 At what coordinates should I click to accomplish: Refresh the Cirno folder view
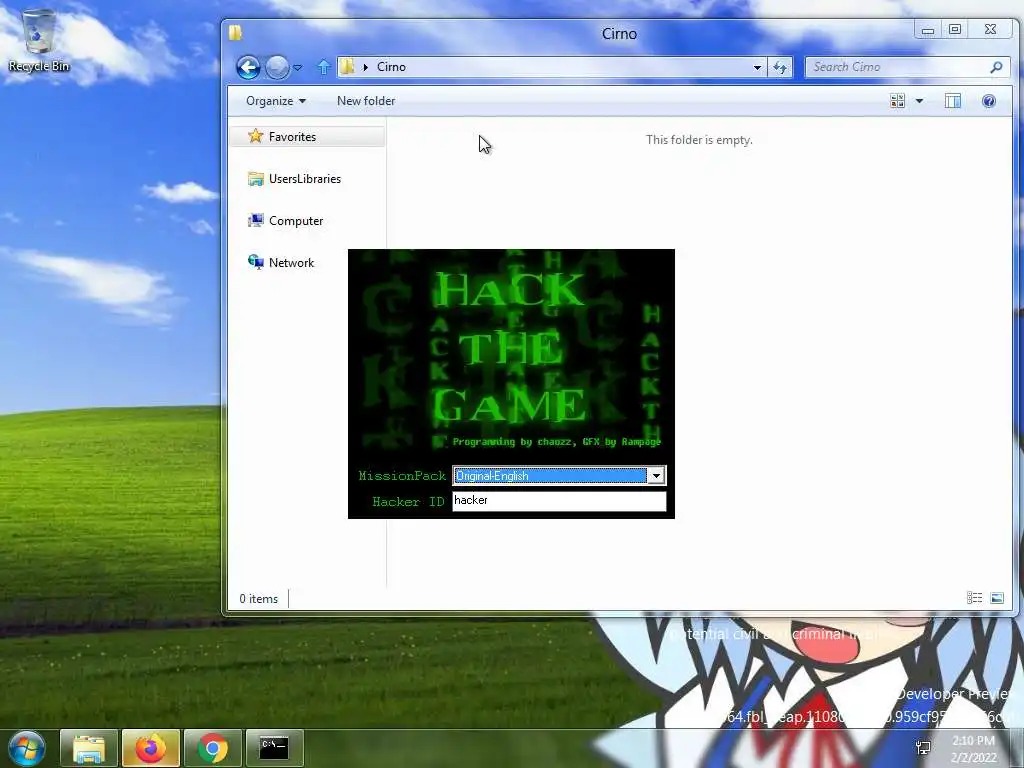click(780, 67)
